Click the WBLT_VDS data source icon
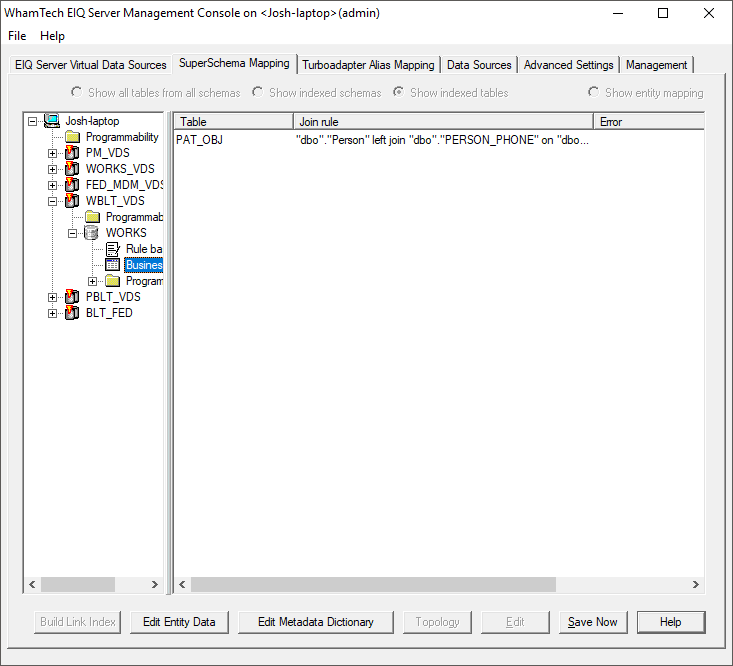Viewport: 733px width, 666px height. point(72,201)
